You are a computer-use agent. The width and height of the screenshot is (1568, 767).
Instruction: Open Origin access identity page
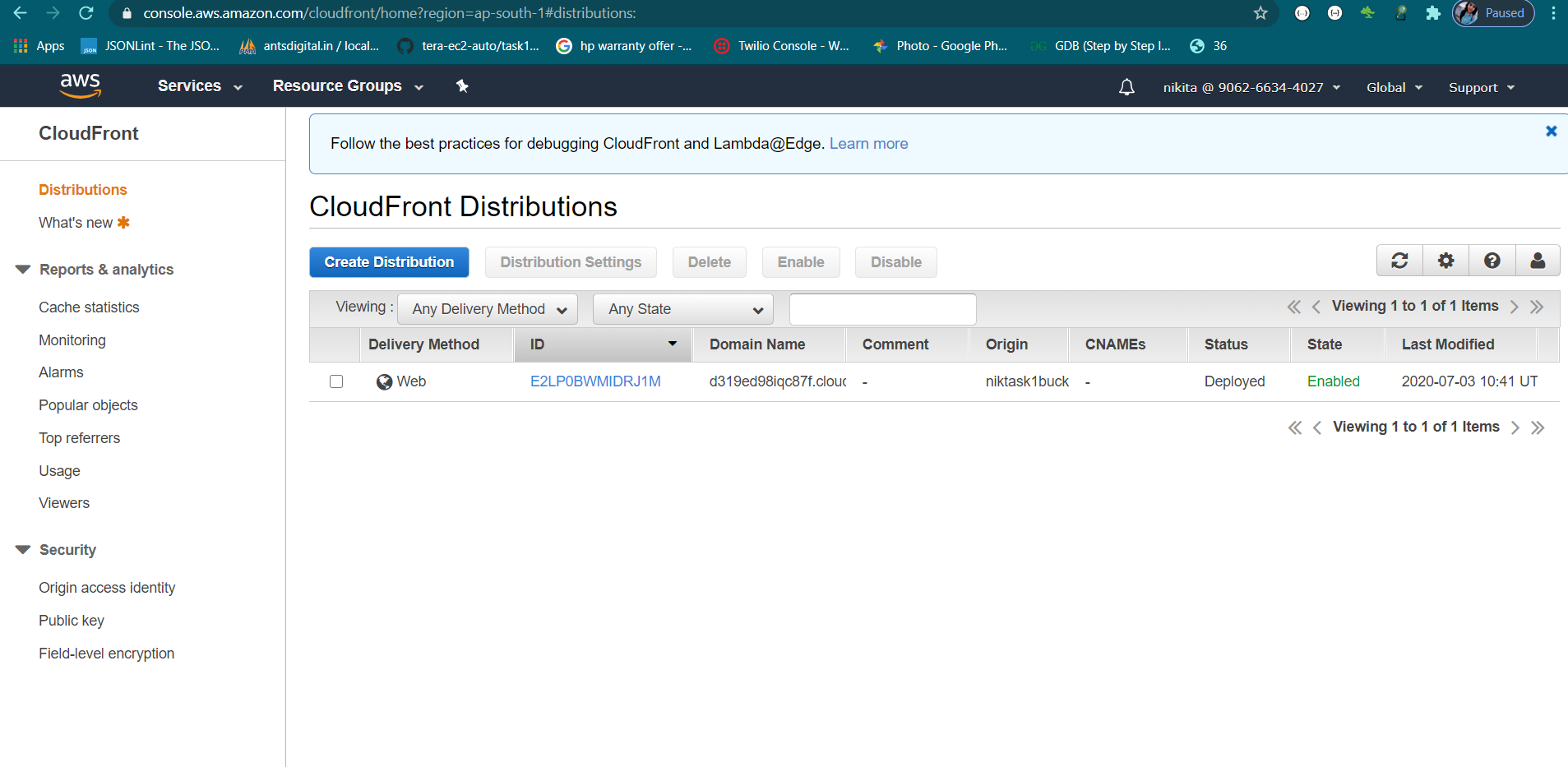[x=107, y=588]
